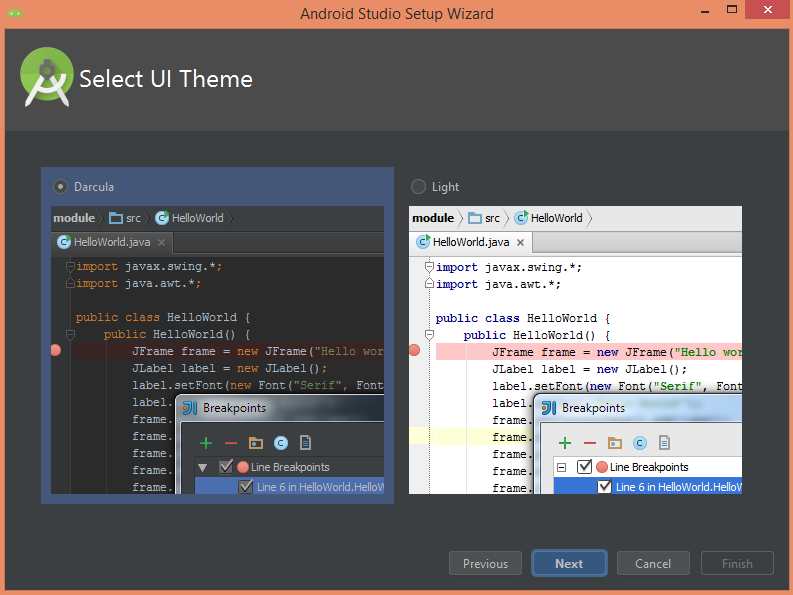This screenshot has width=793, height=595.
Task: Fold imports marker in Darcula code gutter
Action: (x=70, y=266)
